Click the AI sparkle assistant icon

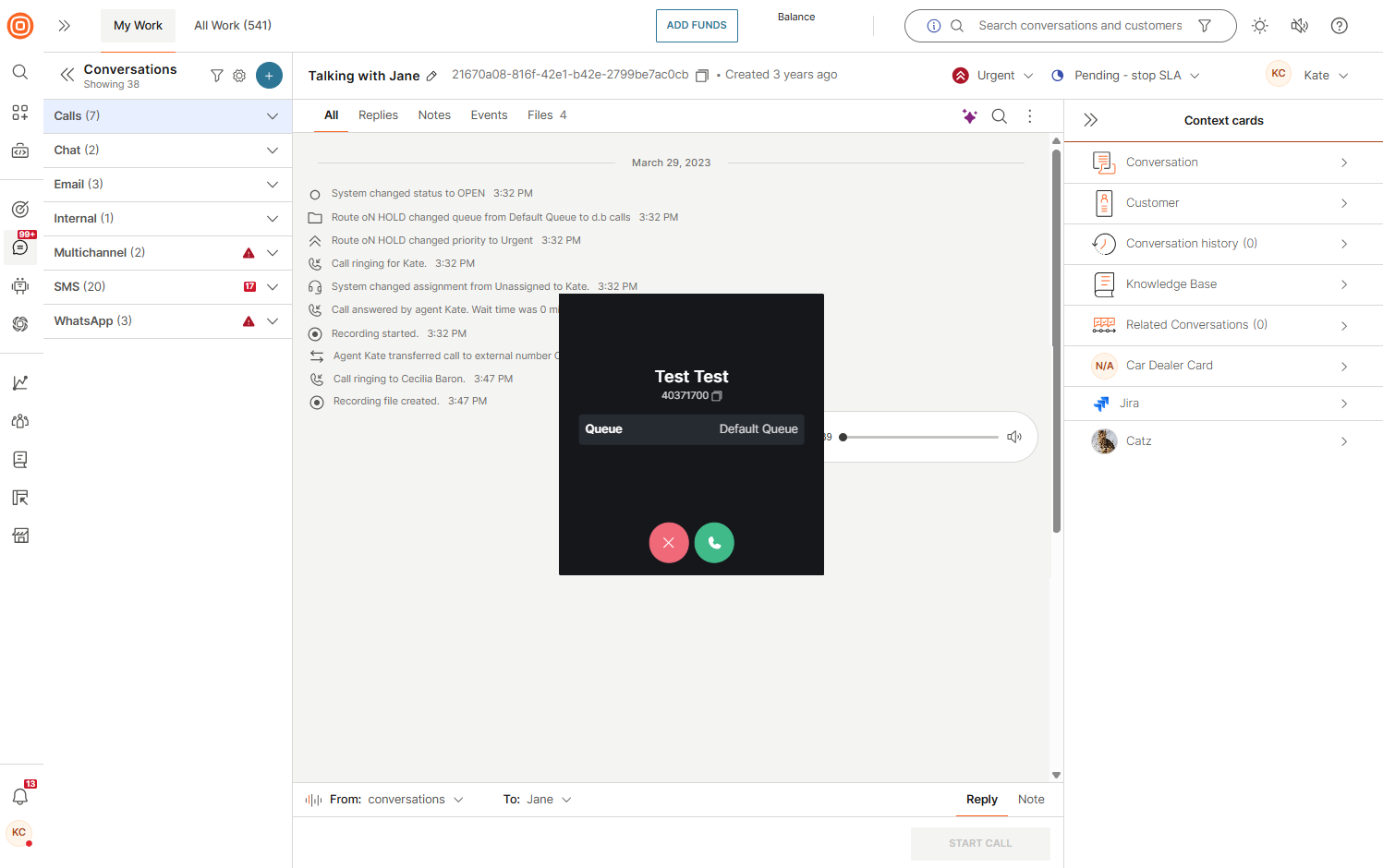pyautogui.click(x=969, y=116)
